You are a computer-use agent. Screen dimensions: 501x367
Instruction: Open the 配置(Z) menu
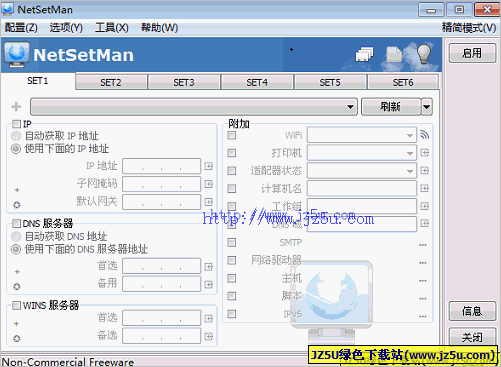tap(21, 28)
